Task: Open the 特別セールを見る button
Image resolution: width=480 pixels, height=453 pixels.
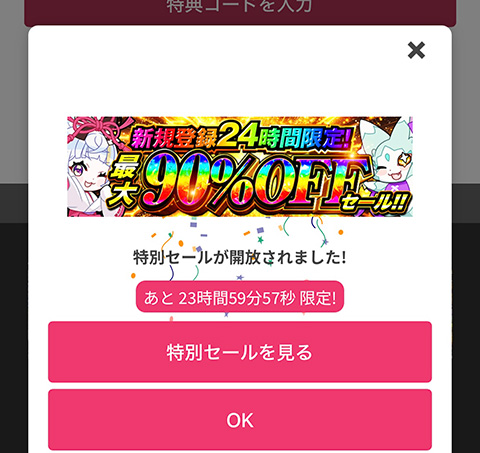Action: (240, 352)
